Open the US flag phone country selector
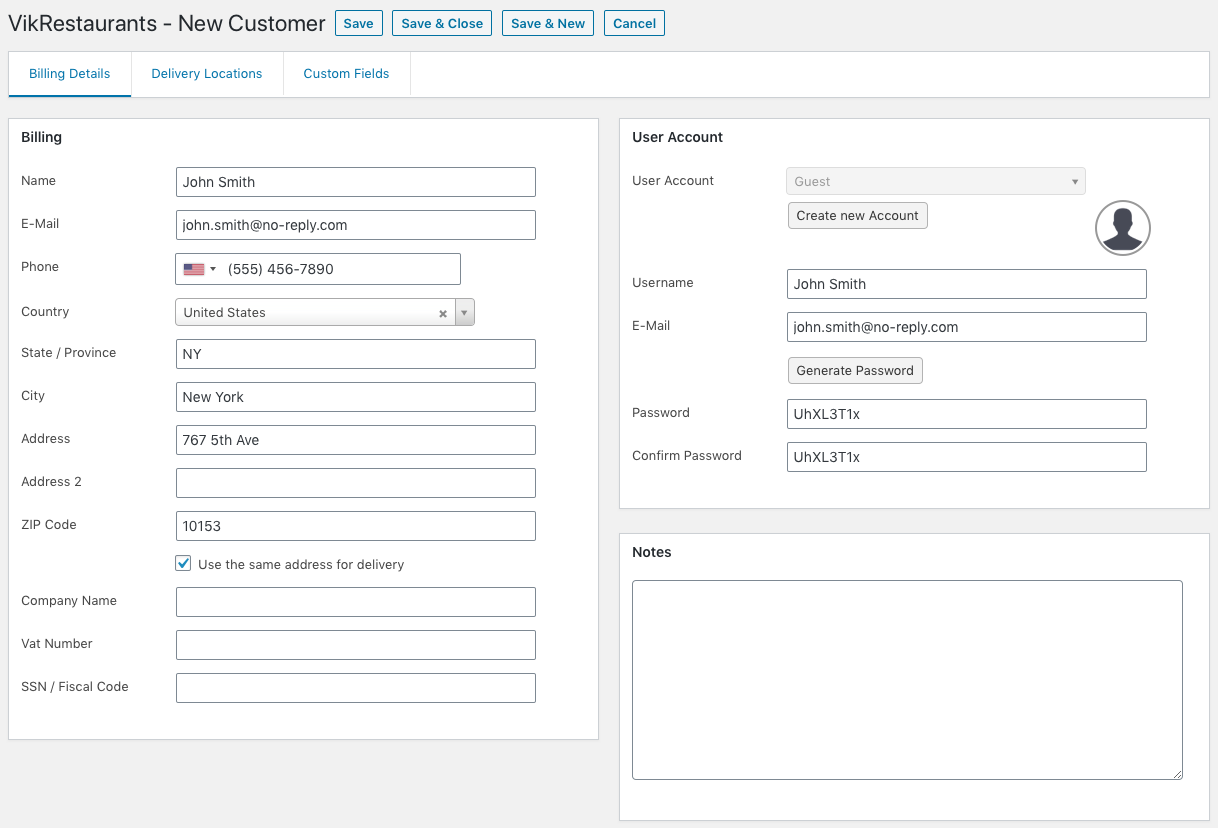This screenshot has height=828, width=1218. click(200, 269)
